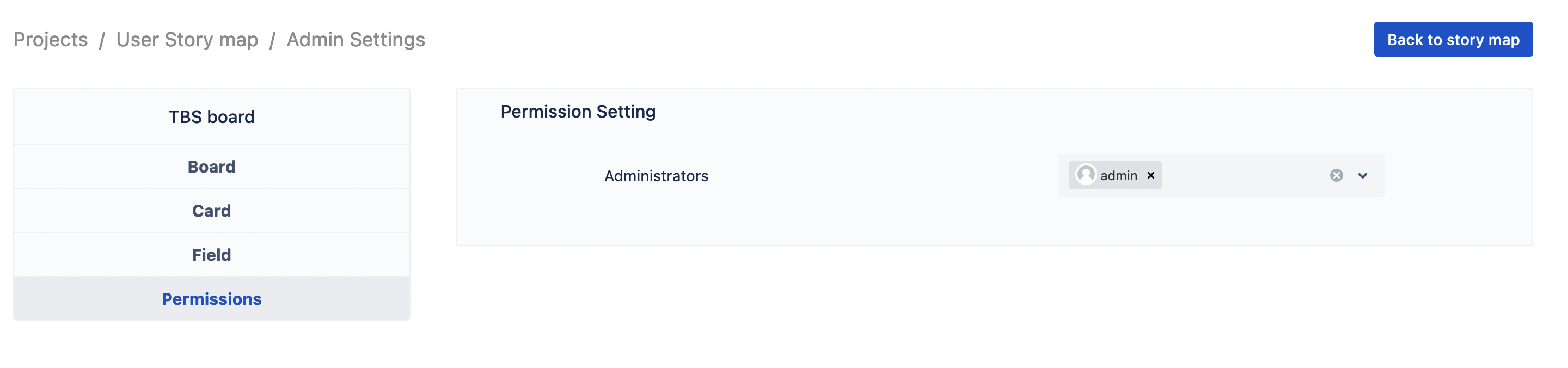Switch to the Field settings tab
Screen dimensions: 1568x368
click(x=211, y=255)
